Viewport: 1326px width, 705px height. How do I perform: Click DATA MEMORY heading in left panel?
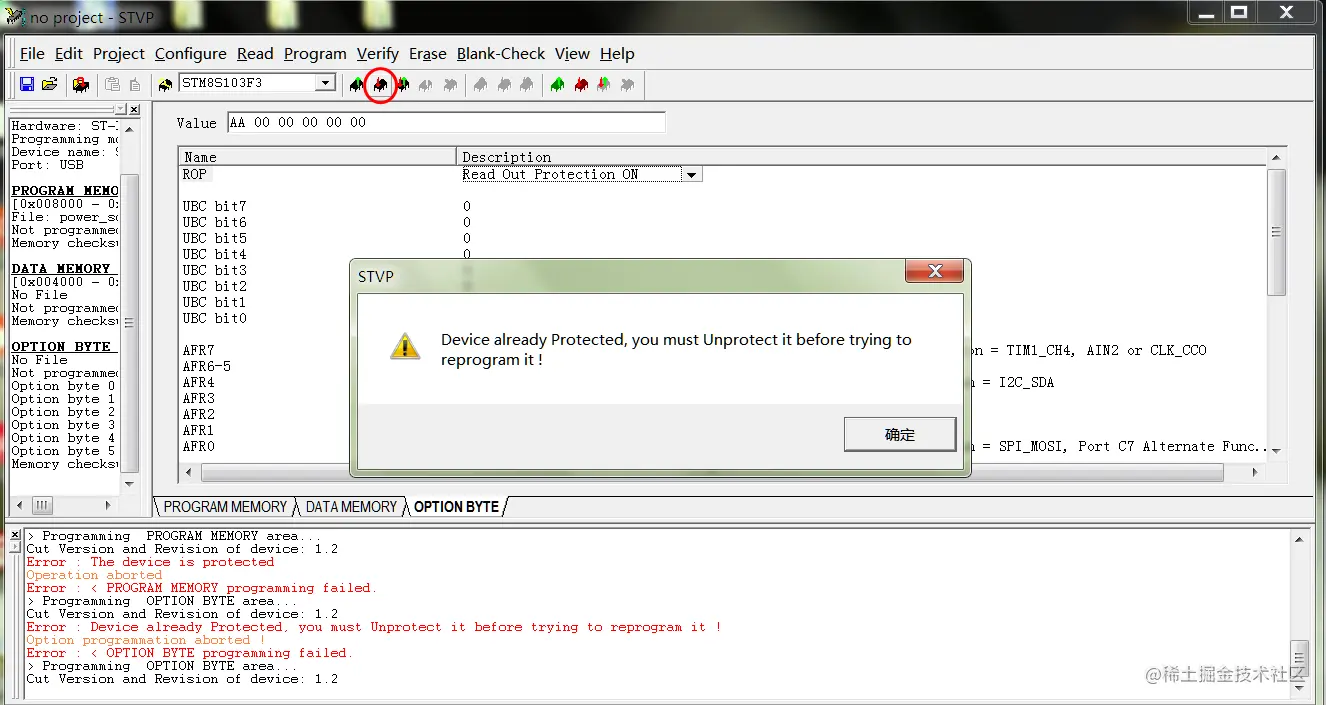pyautogui.click(x=61, y=268)
